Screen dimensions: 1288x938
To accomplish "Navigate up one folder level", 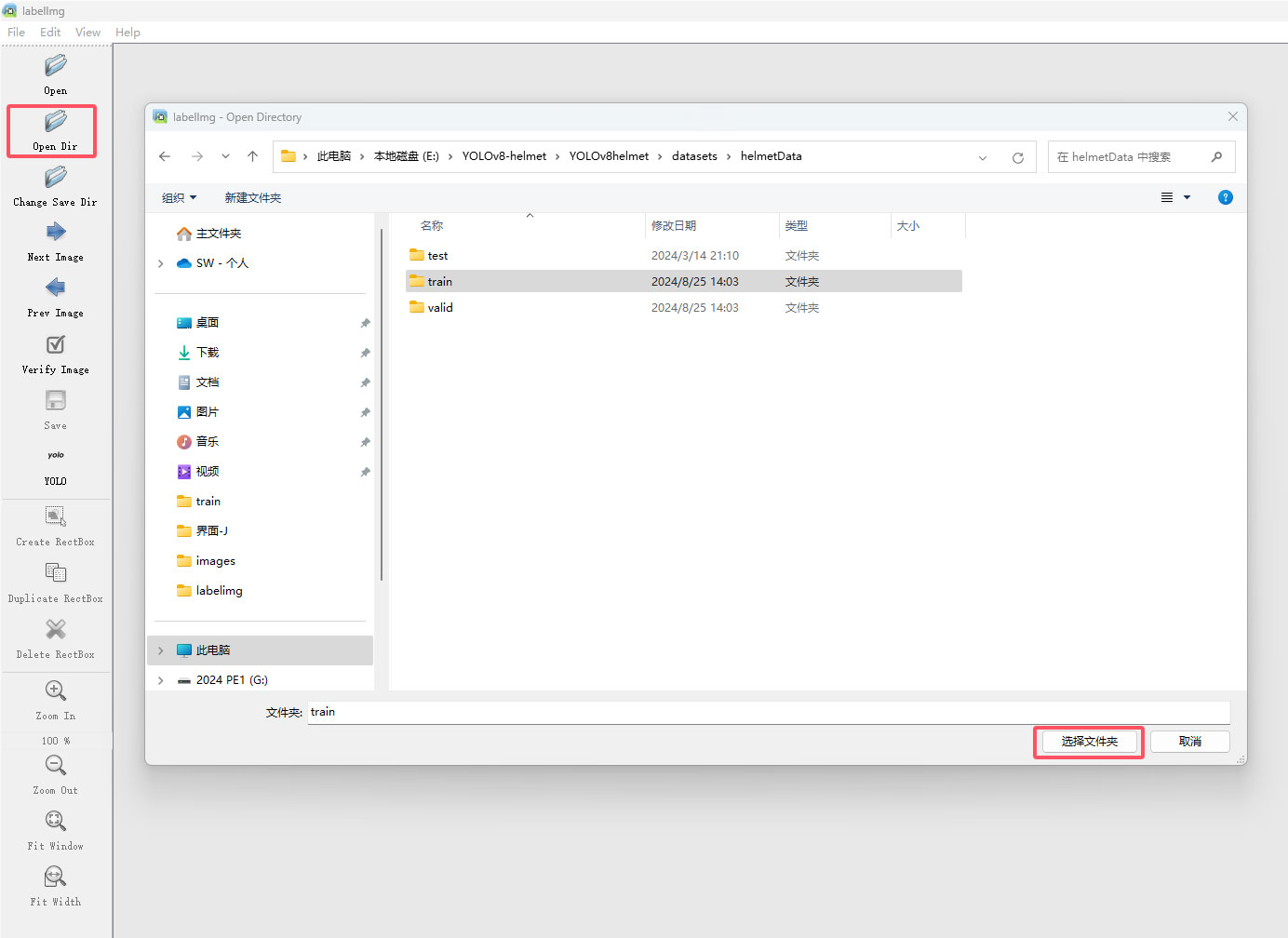I will [x=252, y=156].
